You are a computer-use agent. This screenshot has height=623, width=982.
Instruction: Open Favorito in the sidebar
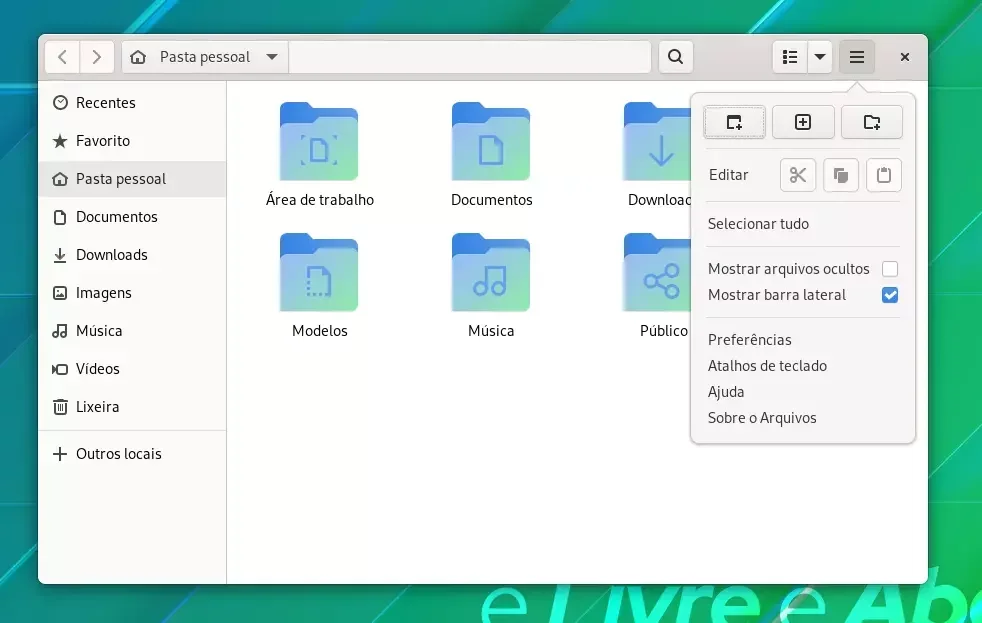pyautogui.click(x=132, y=141)
